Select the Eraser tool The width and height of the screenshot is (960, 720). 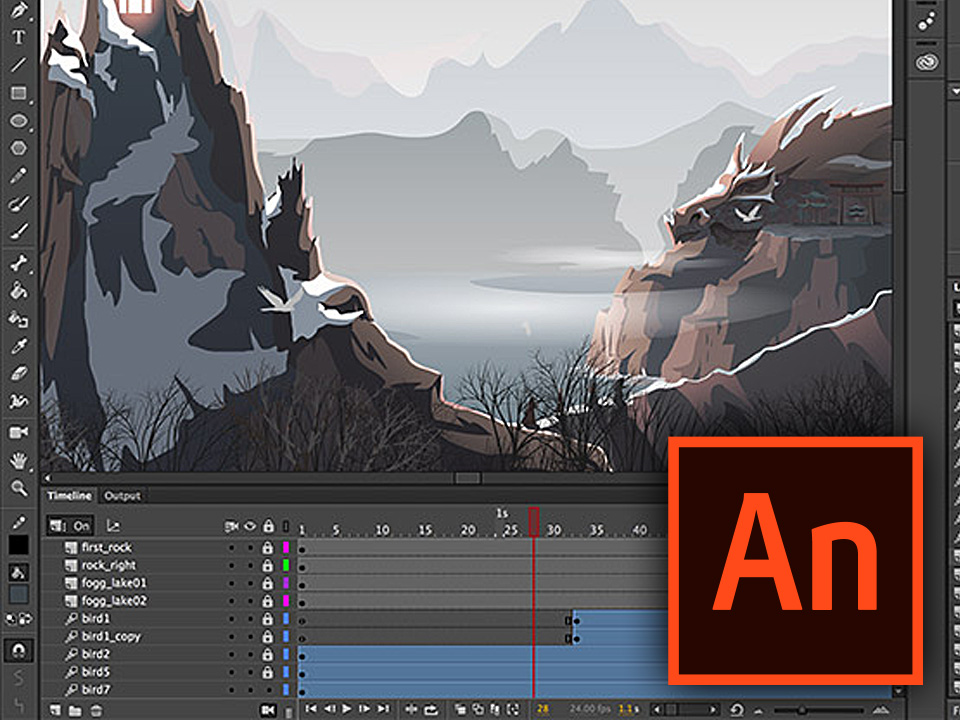tap(19, 373)
